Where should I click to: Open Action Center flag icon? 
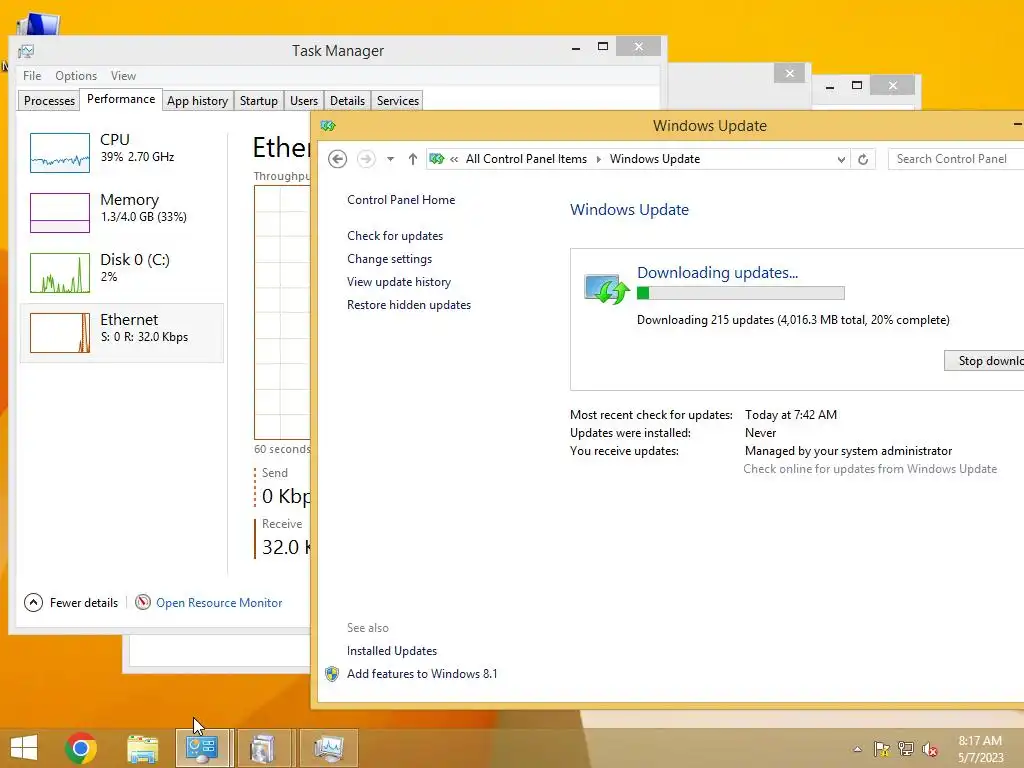[882, 749]
